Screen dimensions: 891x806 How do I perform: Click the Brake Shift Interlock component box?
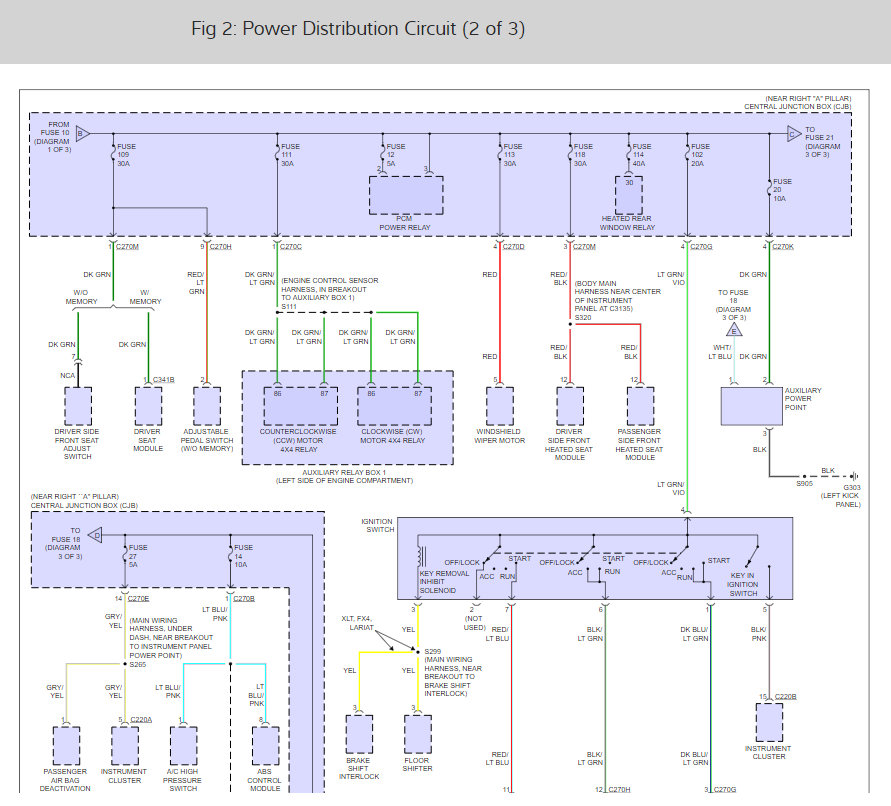click(x=360, y=734)
